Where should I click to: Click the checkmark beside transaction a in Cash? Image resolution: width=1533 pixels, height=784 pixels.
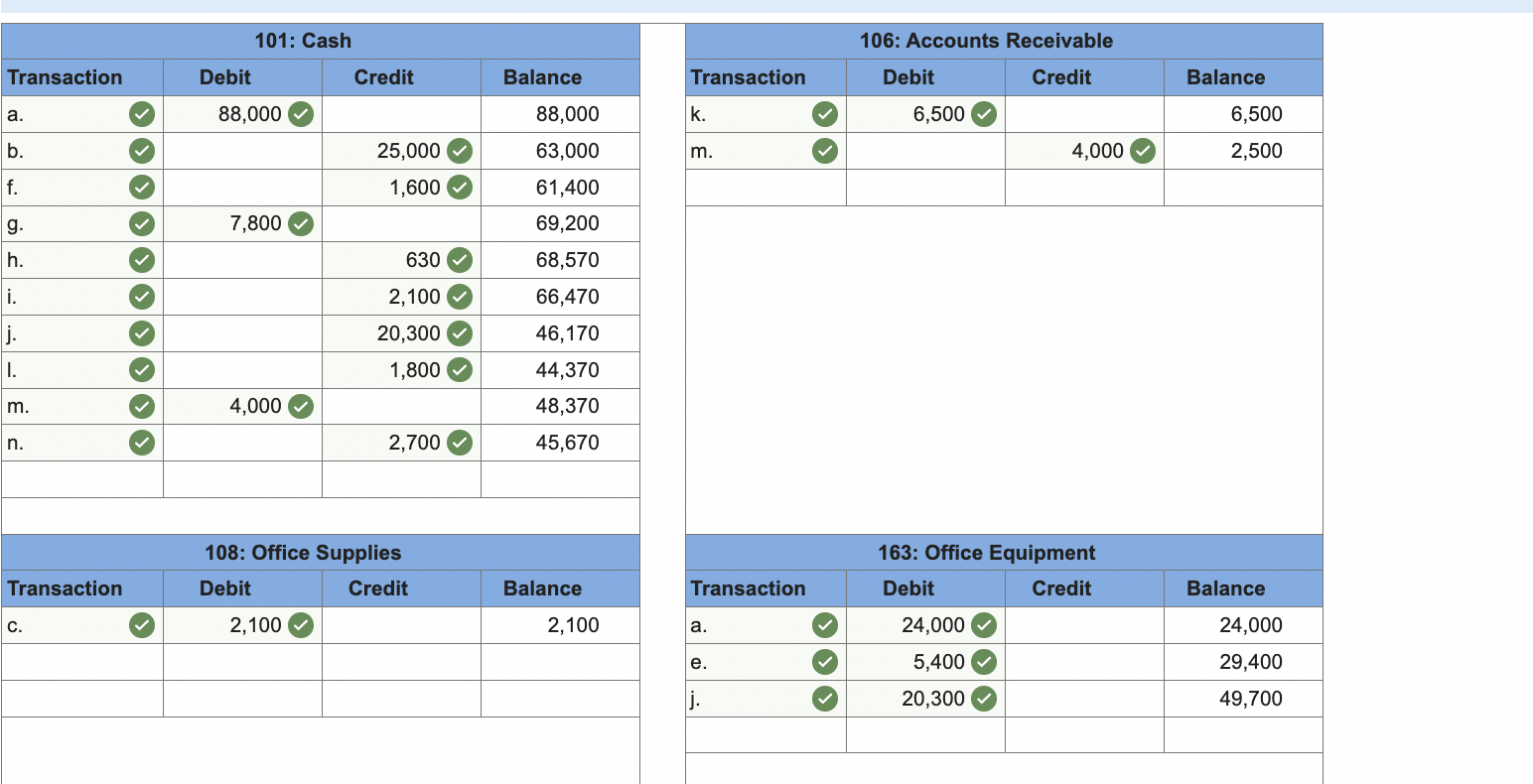140,114
